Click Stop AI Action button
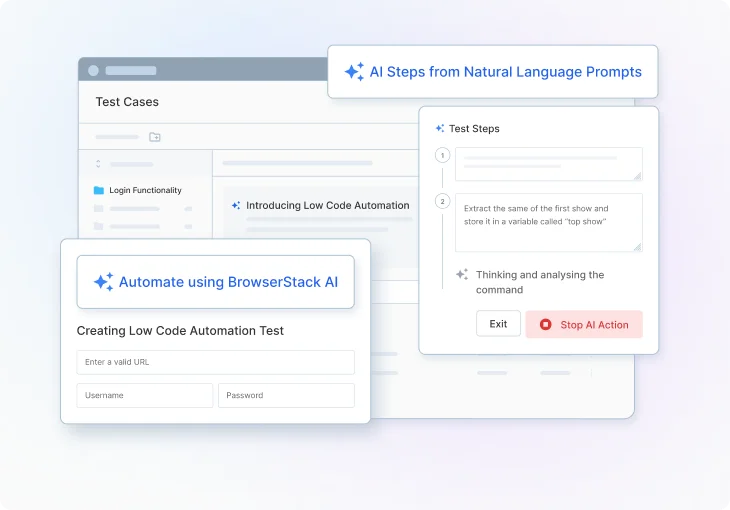Image resolution: width=730 pixels, height=510 pixels. pyautogui.click(x=584, y=324)
